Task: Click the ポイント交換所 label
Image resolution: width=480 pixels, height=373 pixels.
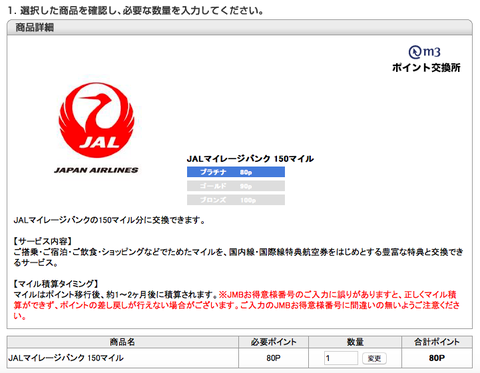Action: (426, 68)
